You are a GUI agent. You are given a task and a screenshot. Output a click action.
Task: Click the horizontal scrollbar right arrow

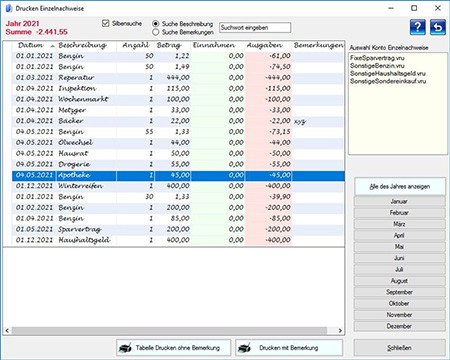[340, 331]
